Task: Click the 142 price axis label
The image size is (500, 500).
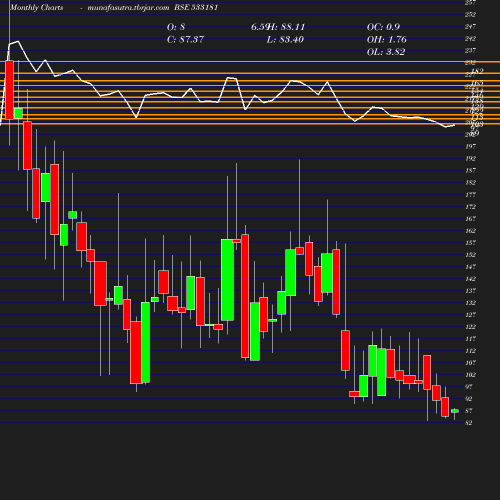Action: [x=470, y=279]
